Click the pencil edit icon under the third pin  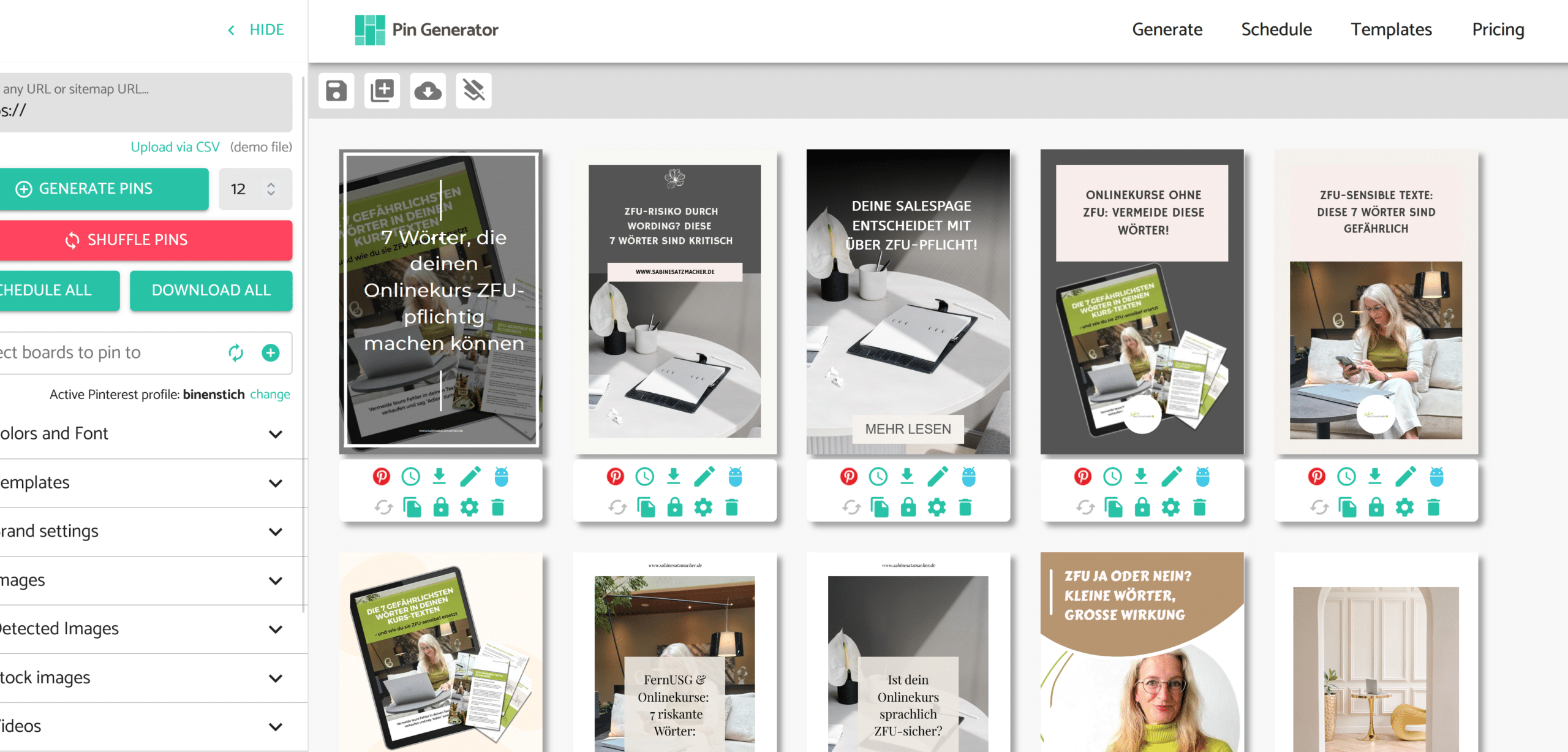point(937,476)
